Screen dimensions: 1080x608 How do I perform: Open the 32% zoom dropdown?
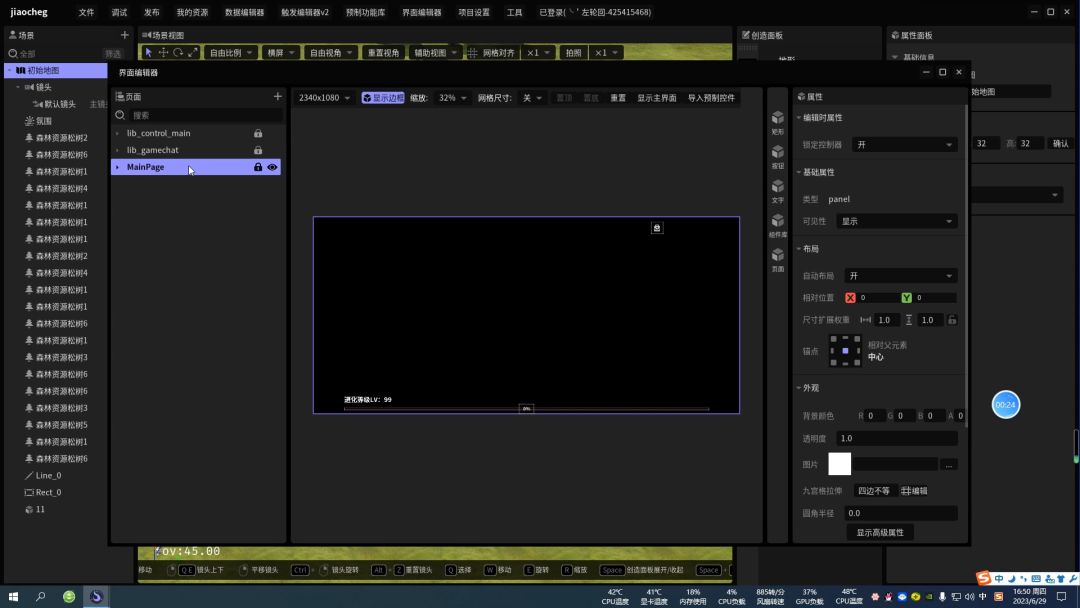pyautogui.click(x=453, y=98)
